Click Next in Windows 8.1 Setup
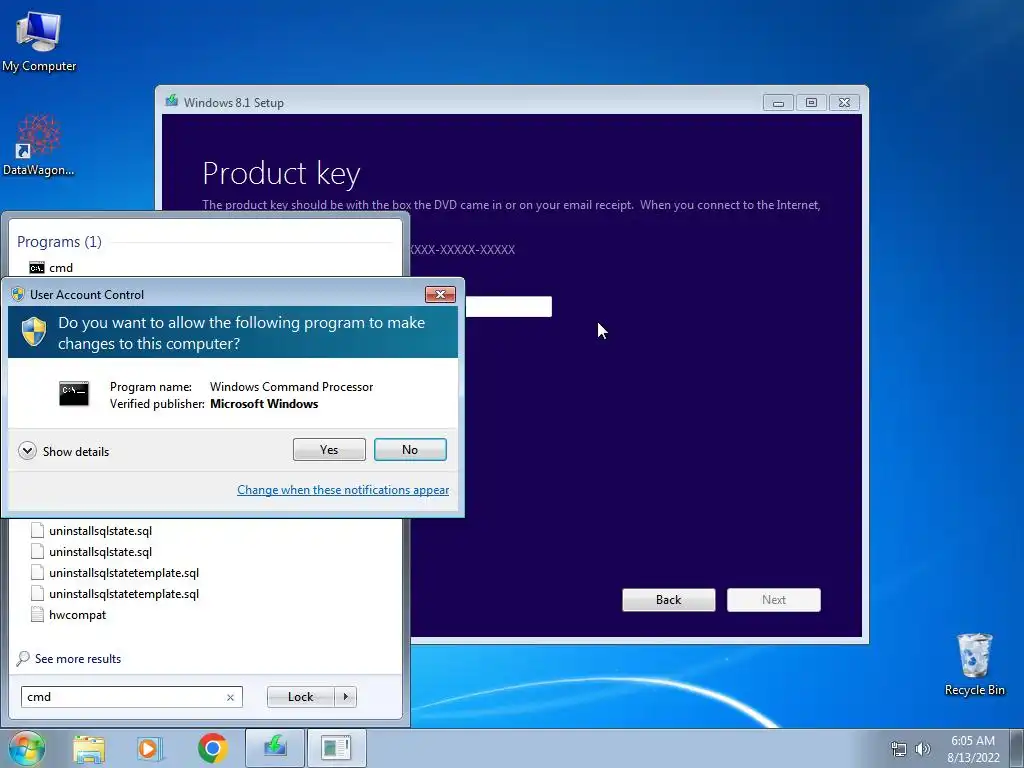1024x768 pixels. [774, 600]
